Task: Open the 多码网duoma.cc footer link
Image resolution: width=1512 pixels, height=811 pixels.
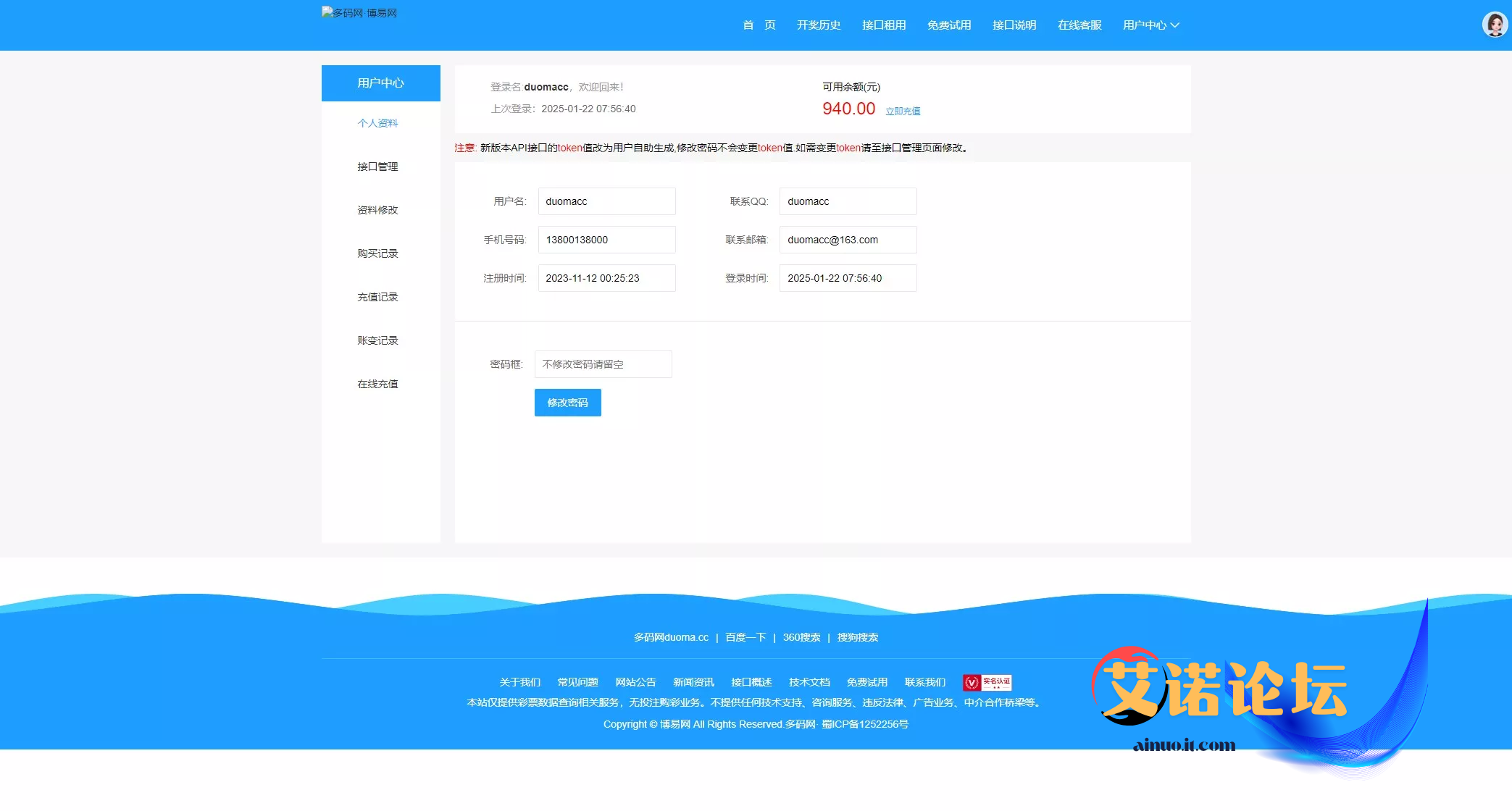Action: 671,637
